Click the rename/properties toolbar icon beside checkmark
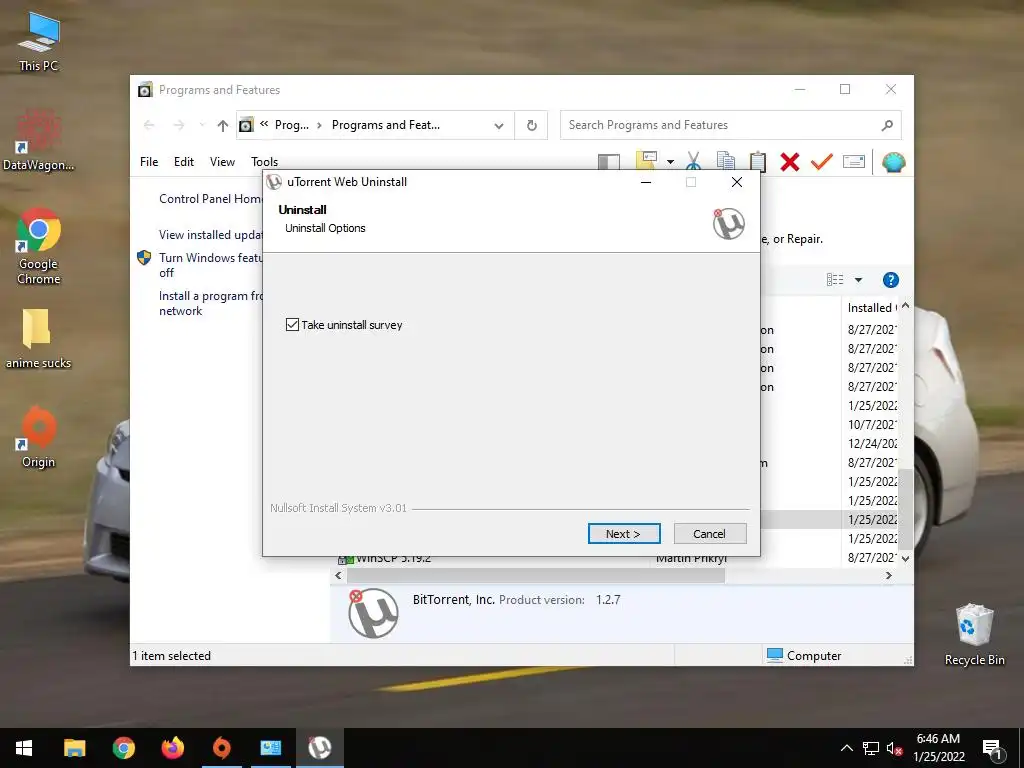 pyautogui.click(x=854, y=161)
